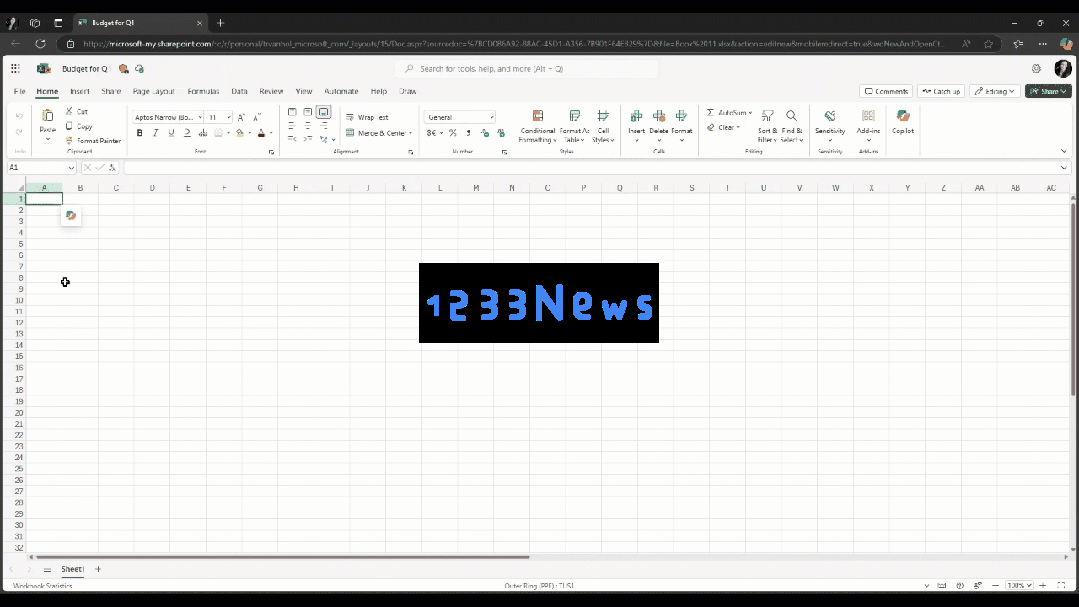Click in the formula bar field
This screenshot has height=607, width=1079.
point(592,167)
